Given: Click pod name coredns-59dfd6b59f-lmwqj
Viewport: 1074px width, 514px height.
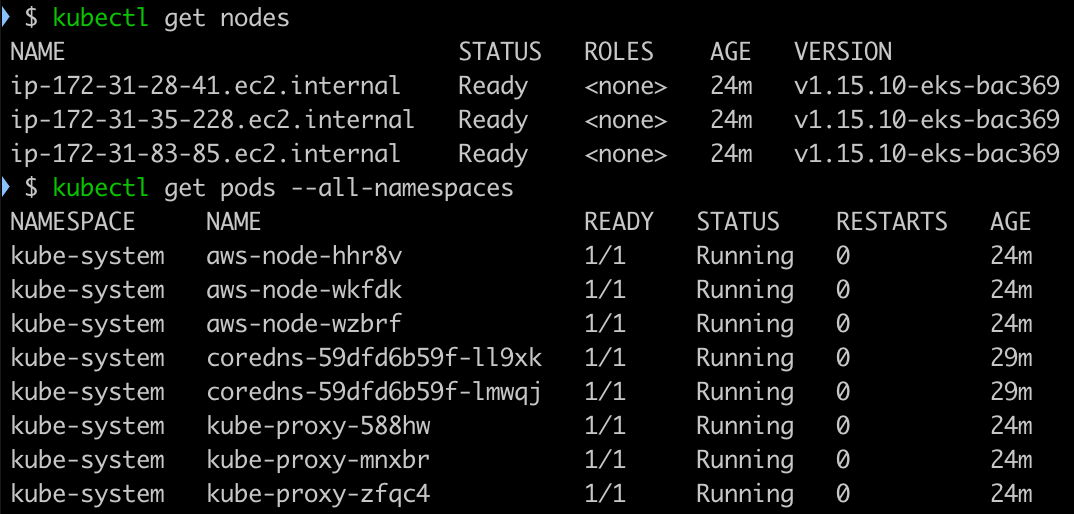Looking at the screenshot, I should [x=374, y=392].
